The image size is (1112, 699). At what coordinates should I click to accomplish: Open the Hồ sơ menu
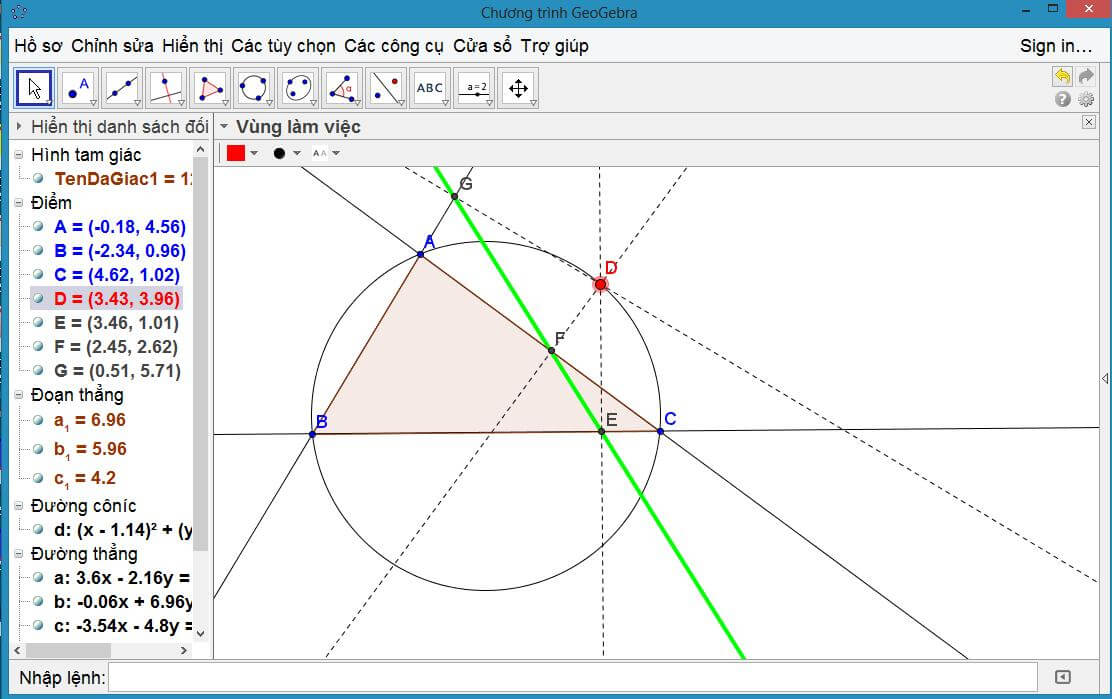pyautogui.click(x=38, y=46)
